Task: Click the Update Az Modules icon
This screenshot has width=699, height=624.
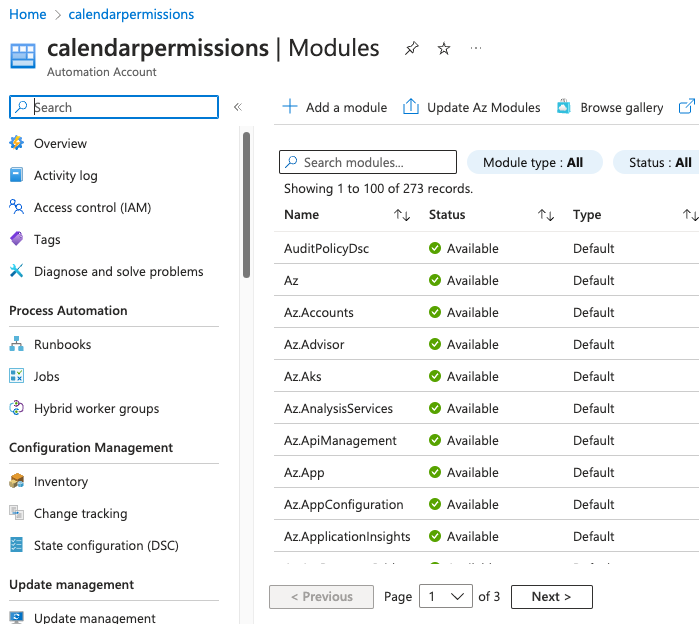Action: tap(411, 107)
